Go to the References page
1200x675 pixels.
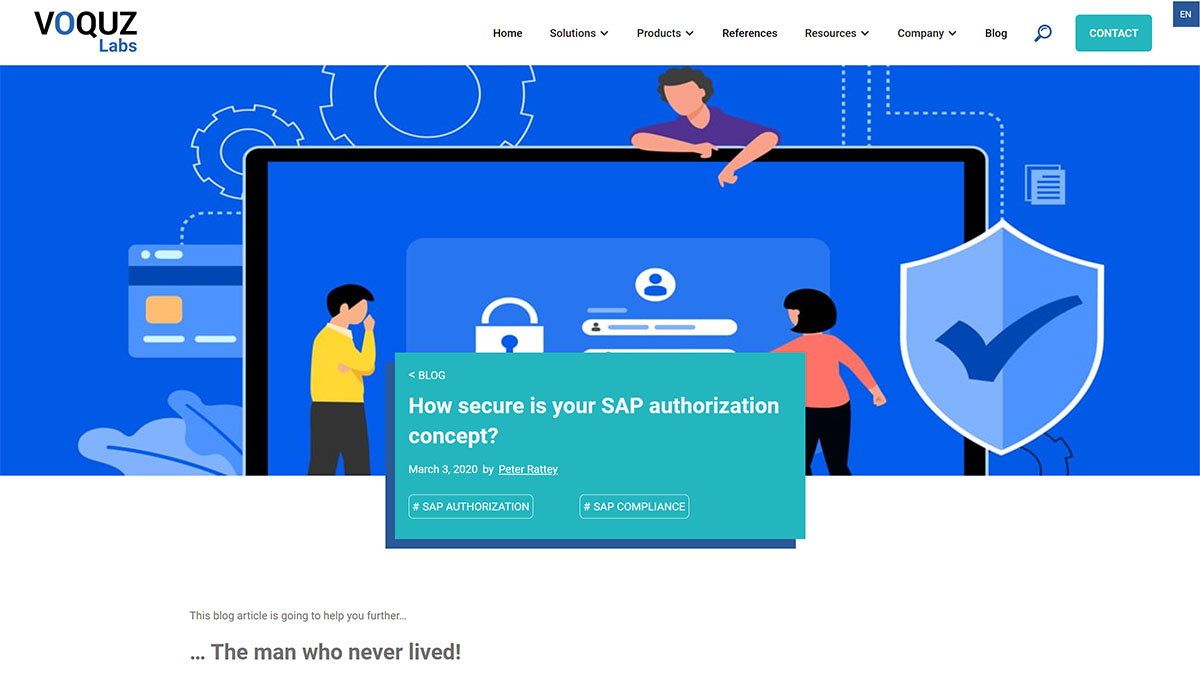coord(749,33)
